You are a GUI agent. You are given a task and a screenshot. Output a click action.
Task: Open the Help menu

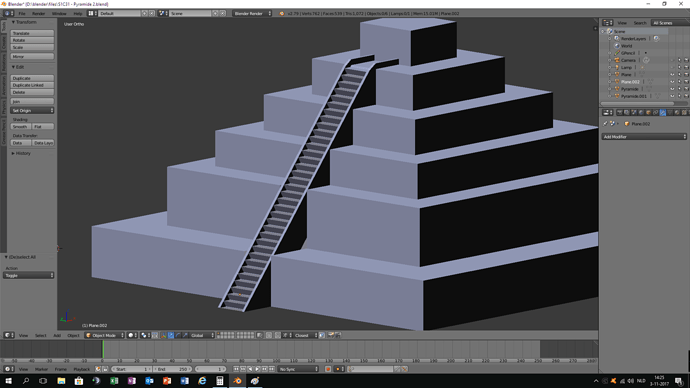(x=77, y=14)
